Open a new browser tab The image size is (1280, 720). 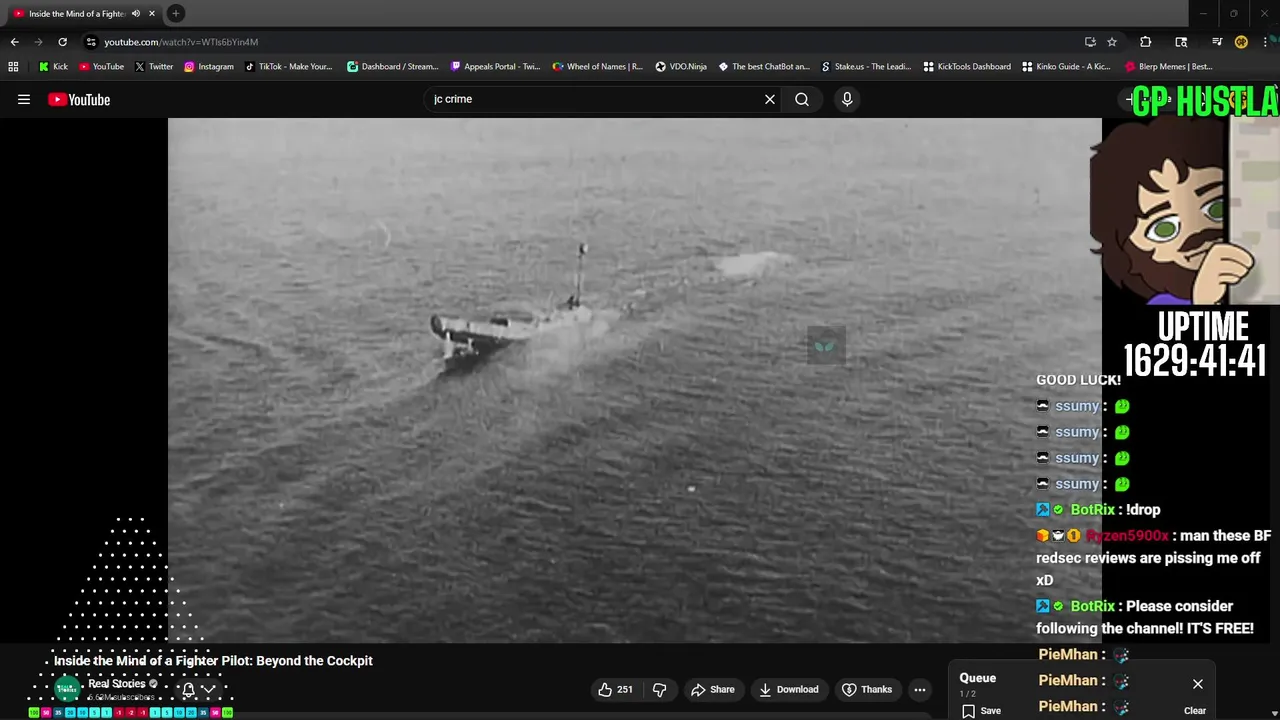175,13
